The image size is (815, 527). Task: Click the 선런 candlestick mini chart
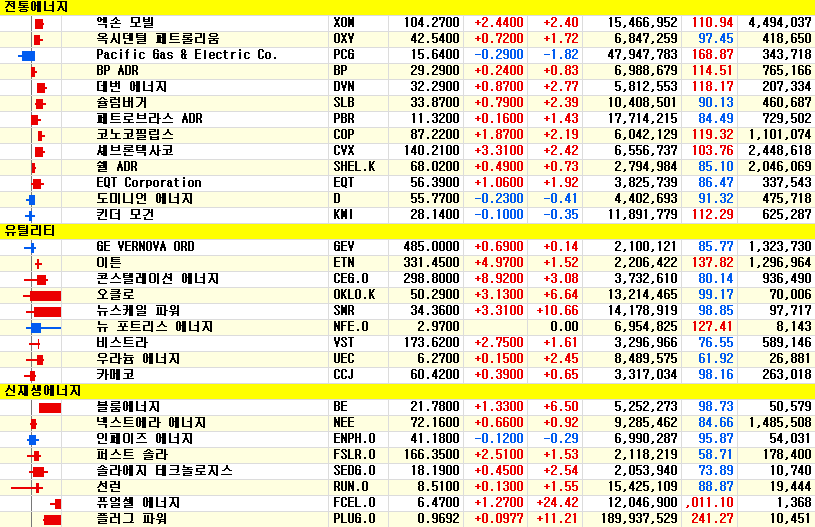tap(27, 488)
